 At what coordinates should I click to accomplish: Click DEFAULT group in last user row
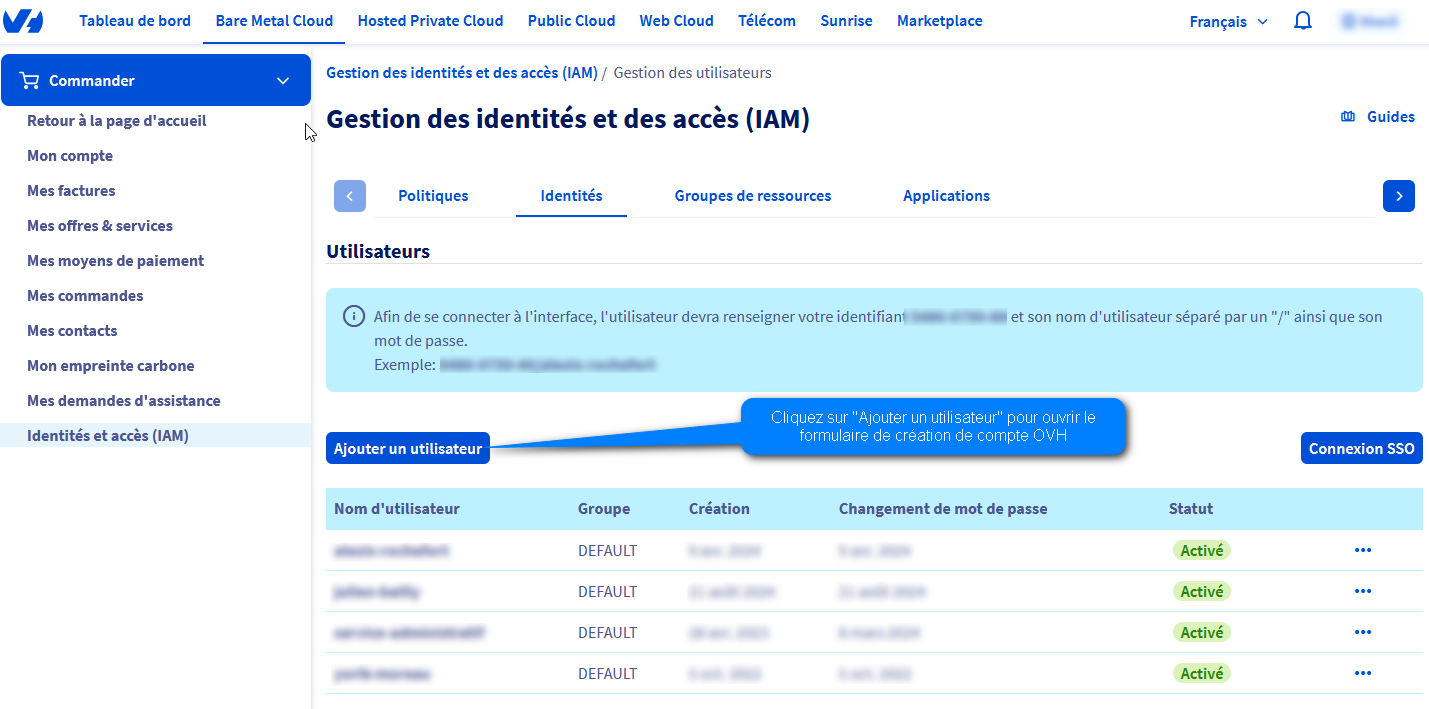pos(607,674)
